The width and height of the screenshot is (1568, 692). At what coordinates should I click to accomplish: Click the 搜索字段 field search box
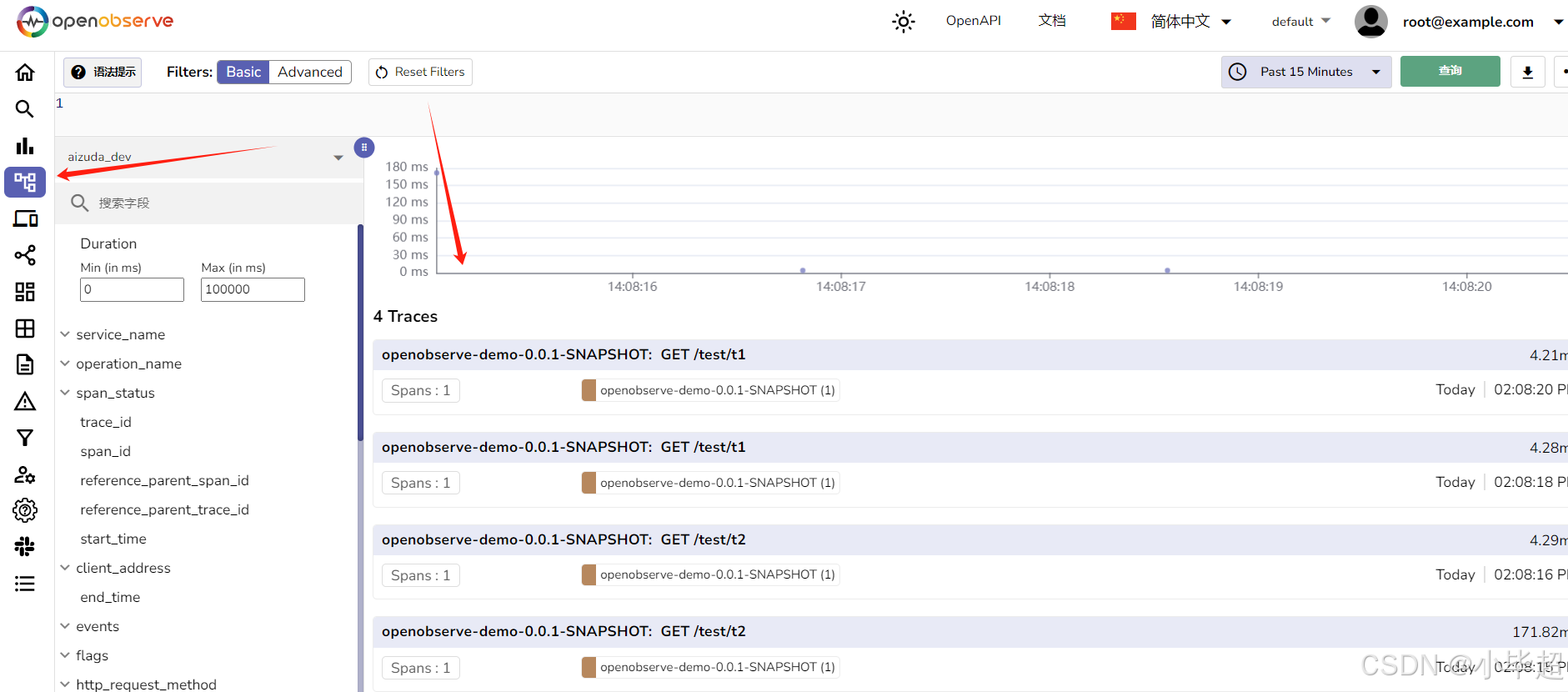[208, 203]
